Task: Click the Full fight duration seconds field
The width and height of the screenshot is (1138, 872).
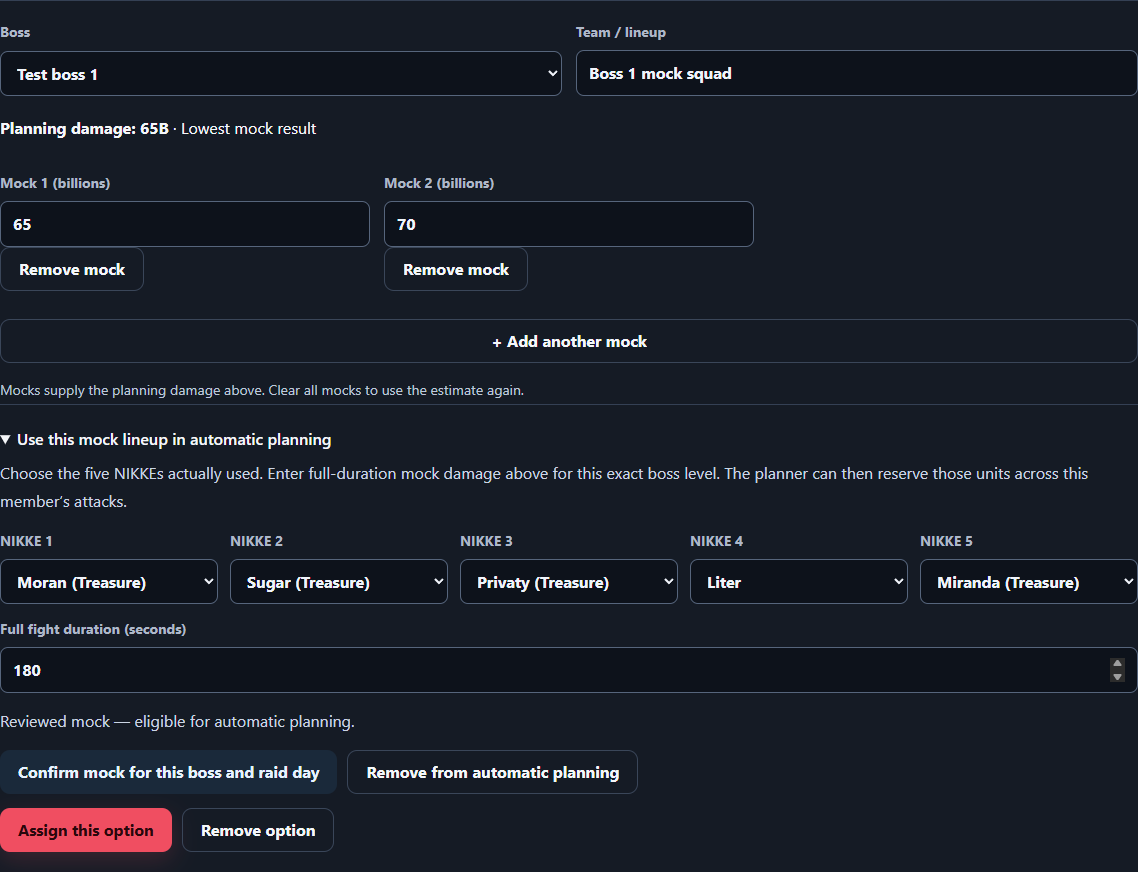Action: click(x=569, y=670)
